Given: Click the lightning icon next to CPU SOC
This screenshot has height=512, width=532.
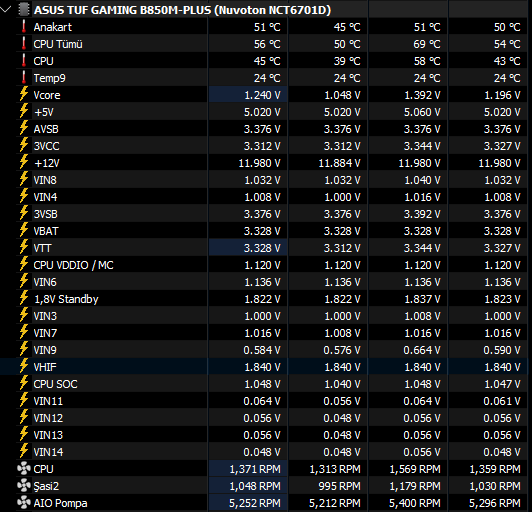Looking at the screenshot, I should coord(24,383).
